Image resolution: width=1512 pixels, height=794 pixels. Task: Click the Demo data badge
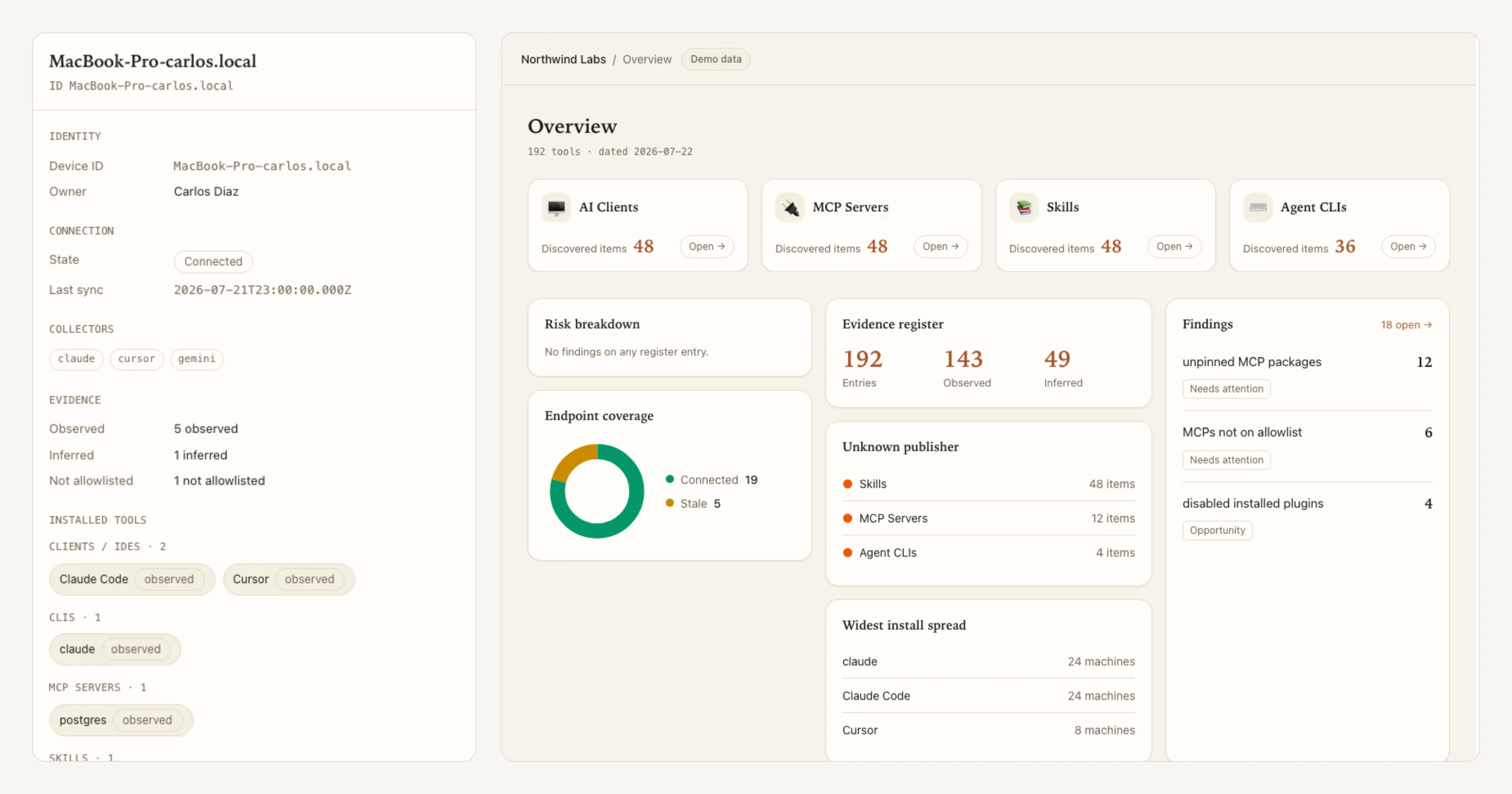[715, 60]
